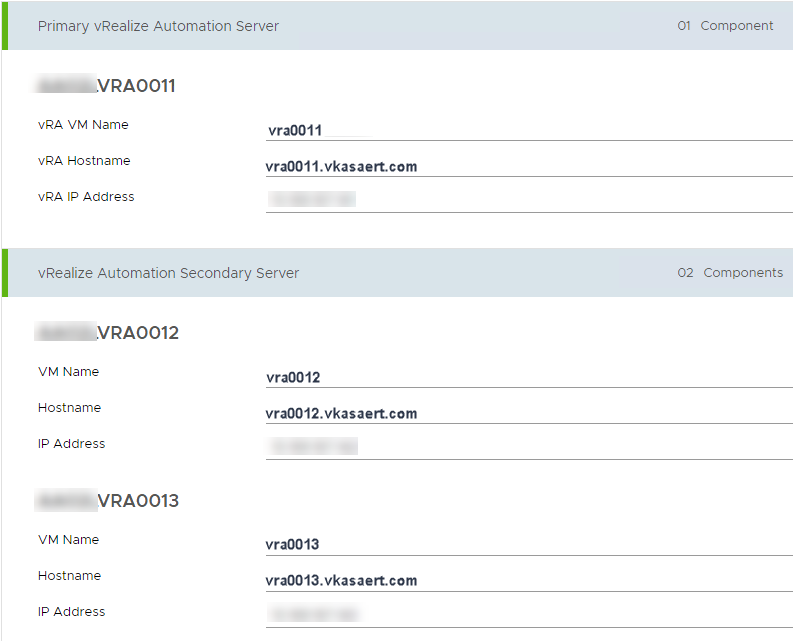The width and height of the screenshot is (793, 641).
Task: Edit the vRA Hostname field vra0011.vkasaert.com
Action: tap(528, 167)
